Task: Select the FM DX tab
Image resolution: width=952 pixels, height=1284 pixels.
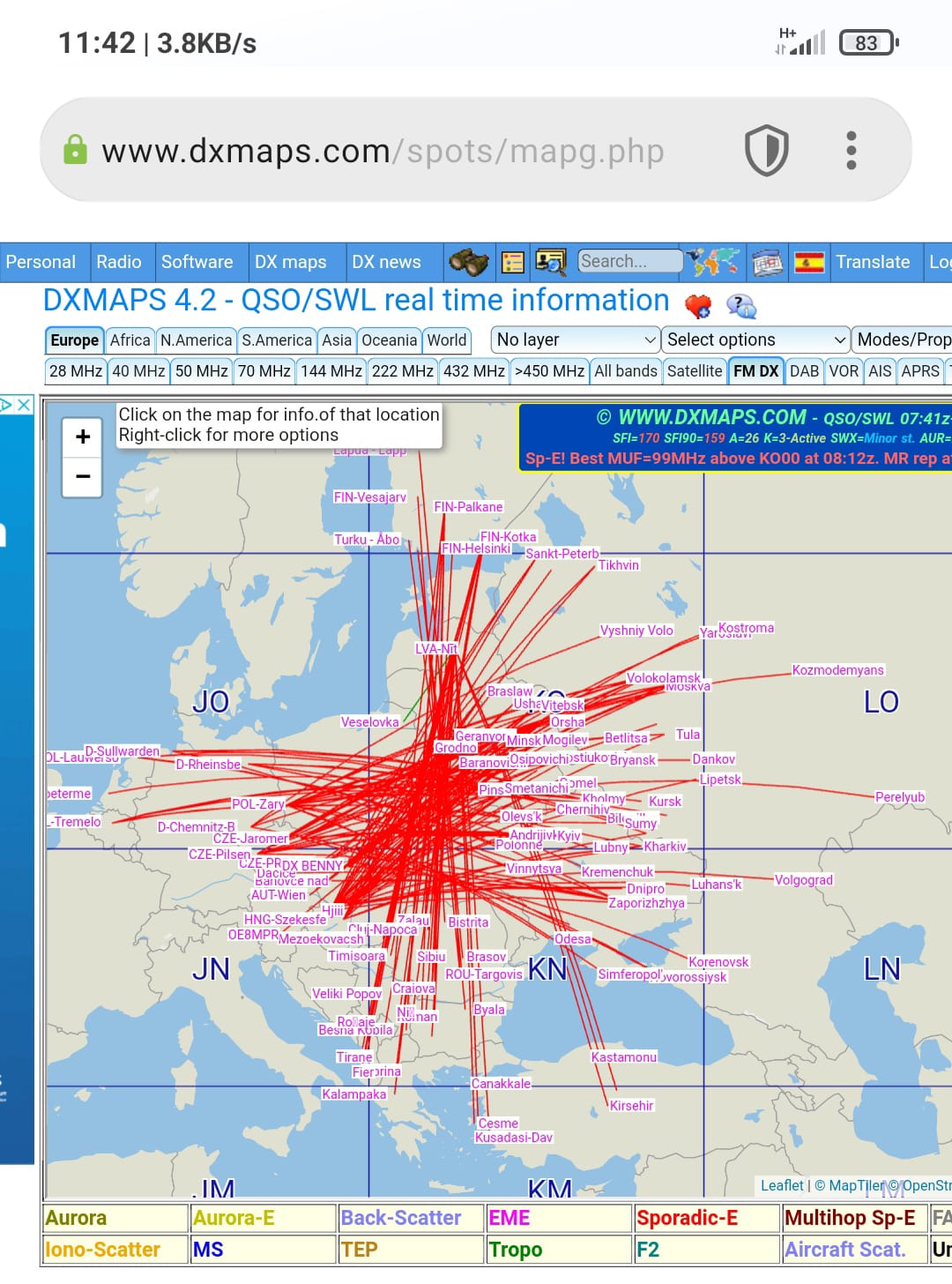Action: pos(756,371)
